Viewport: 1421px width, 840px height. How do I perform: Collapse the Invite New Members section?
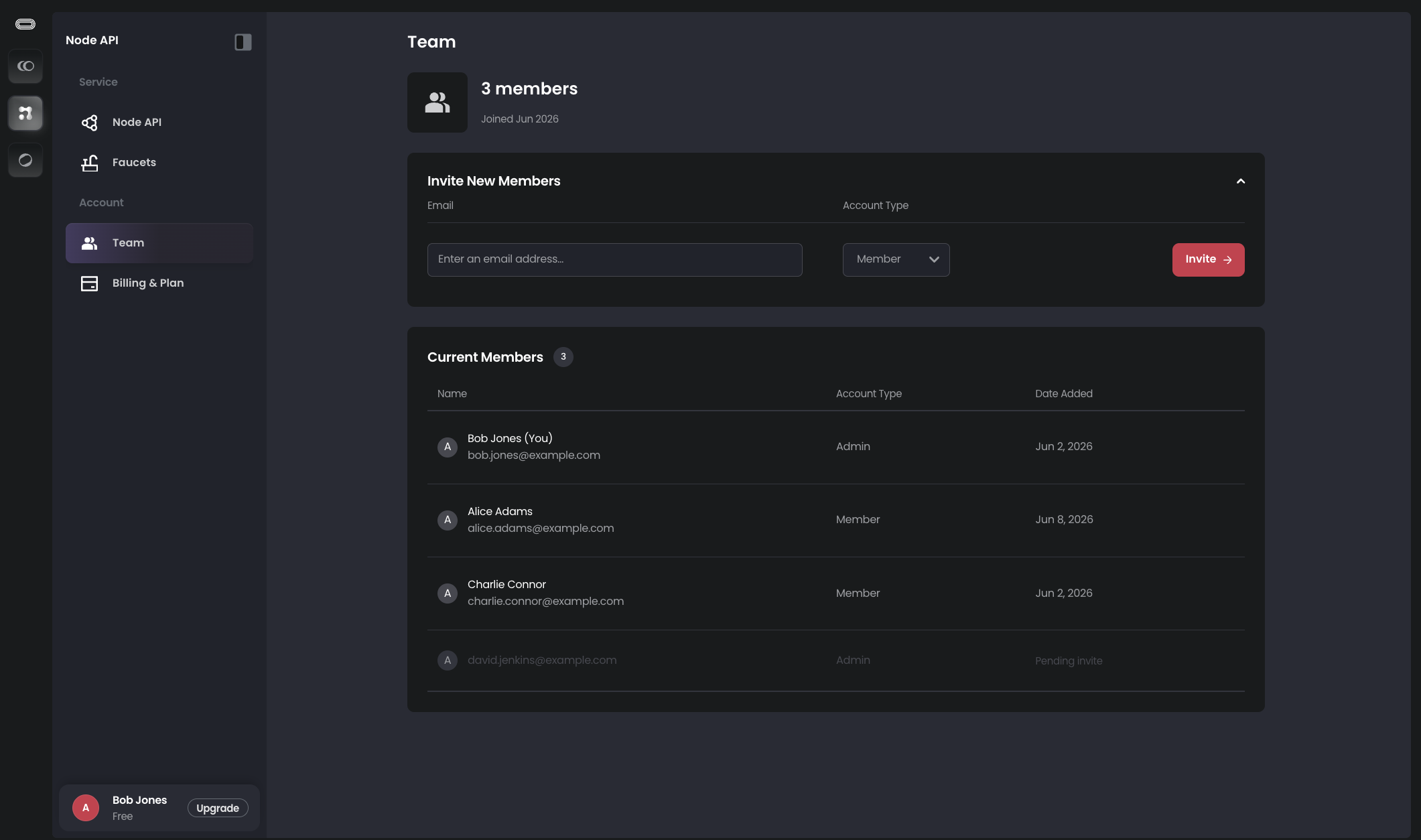(1241, 182)
